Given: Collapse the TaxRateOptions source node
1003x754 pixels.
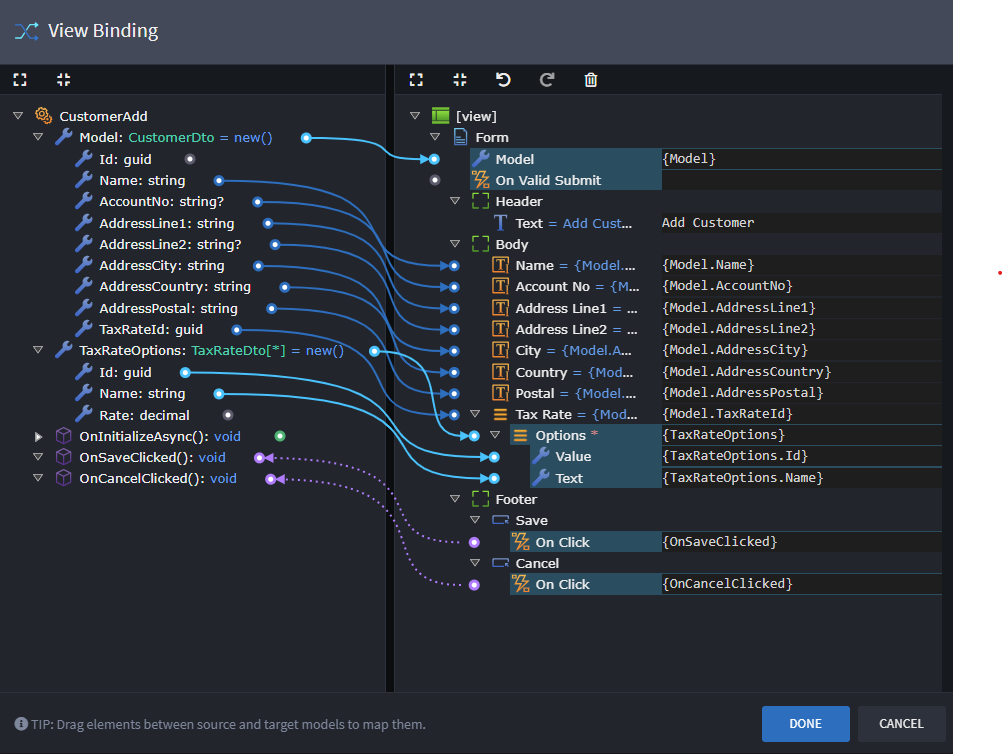Looking at the screenshot, I should 38,350.
